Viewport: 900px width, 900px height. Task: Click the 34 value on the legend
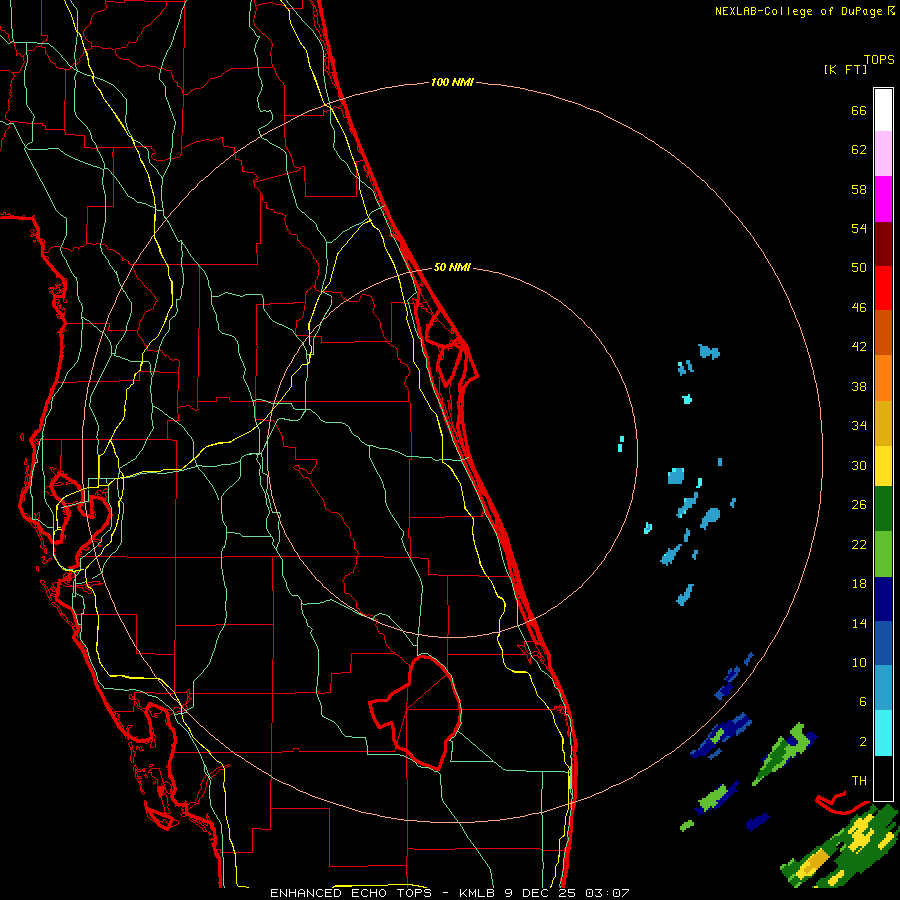[859, 426]
